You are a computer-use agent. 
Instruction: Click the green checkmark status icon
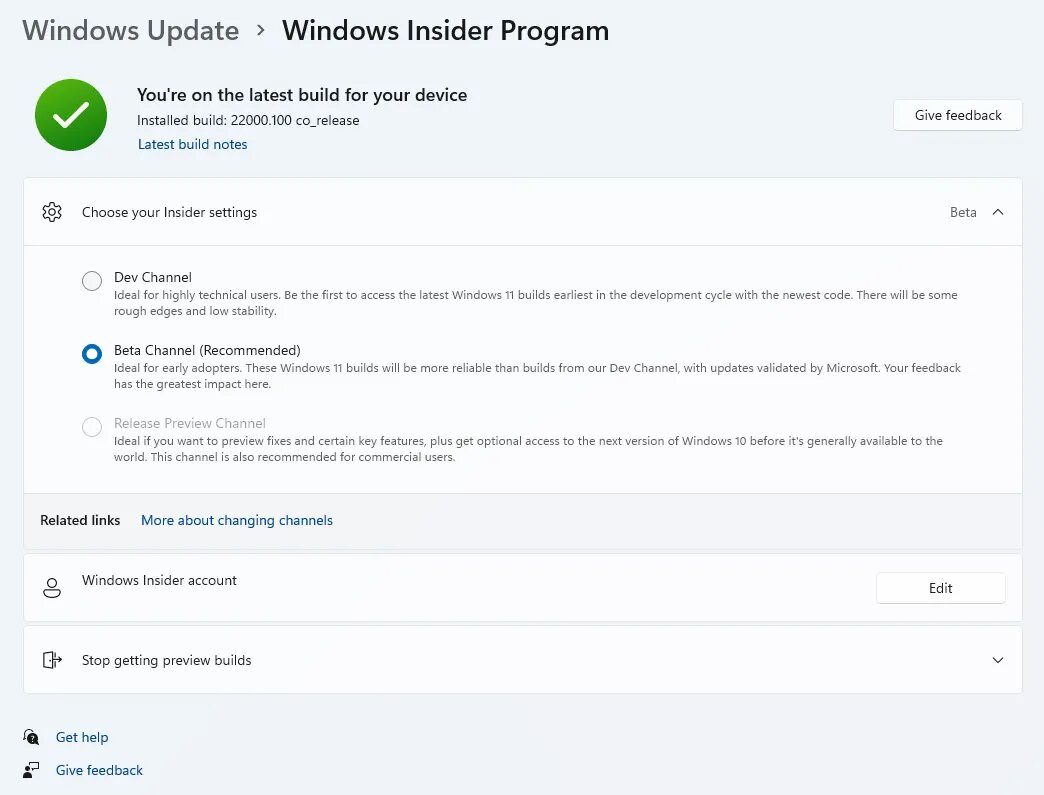point(71,116)
